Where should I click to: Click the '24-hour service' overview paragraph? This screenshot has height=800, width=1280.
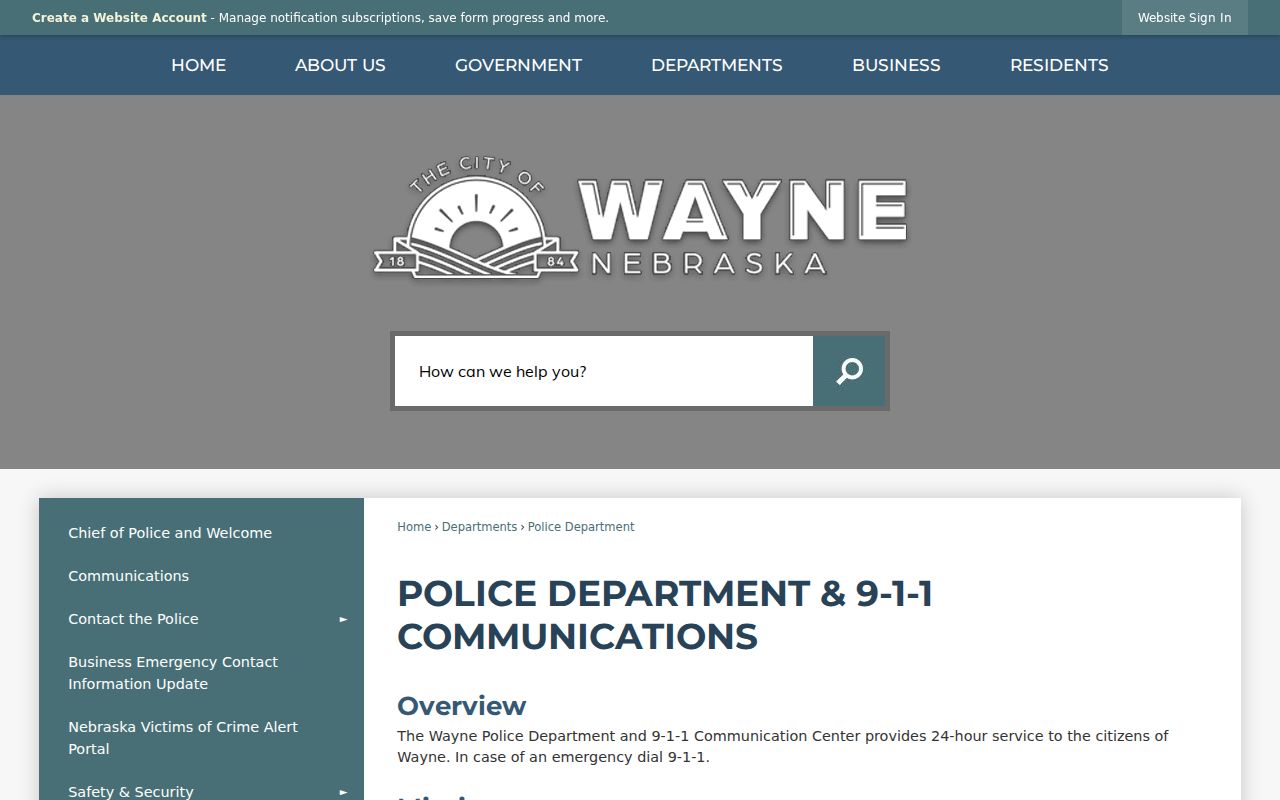point(783,747)
